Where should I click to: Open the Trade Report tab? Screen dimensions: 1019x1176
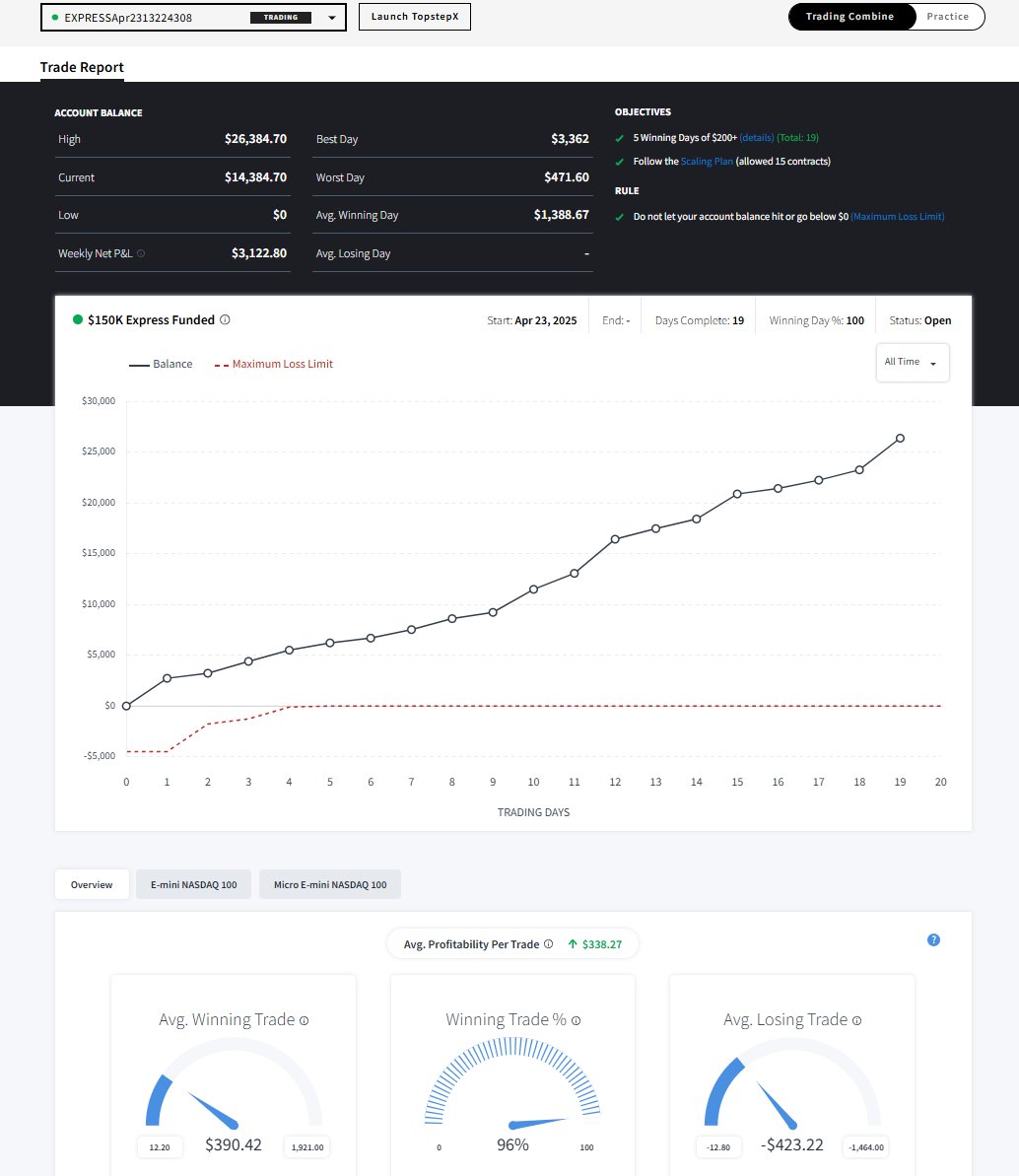(82, 67)
